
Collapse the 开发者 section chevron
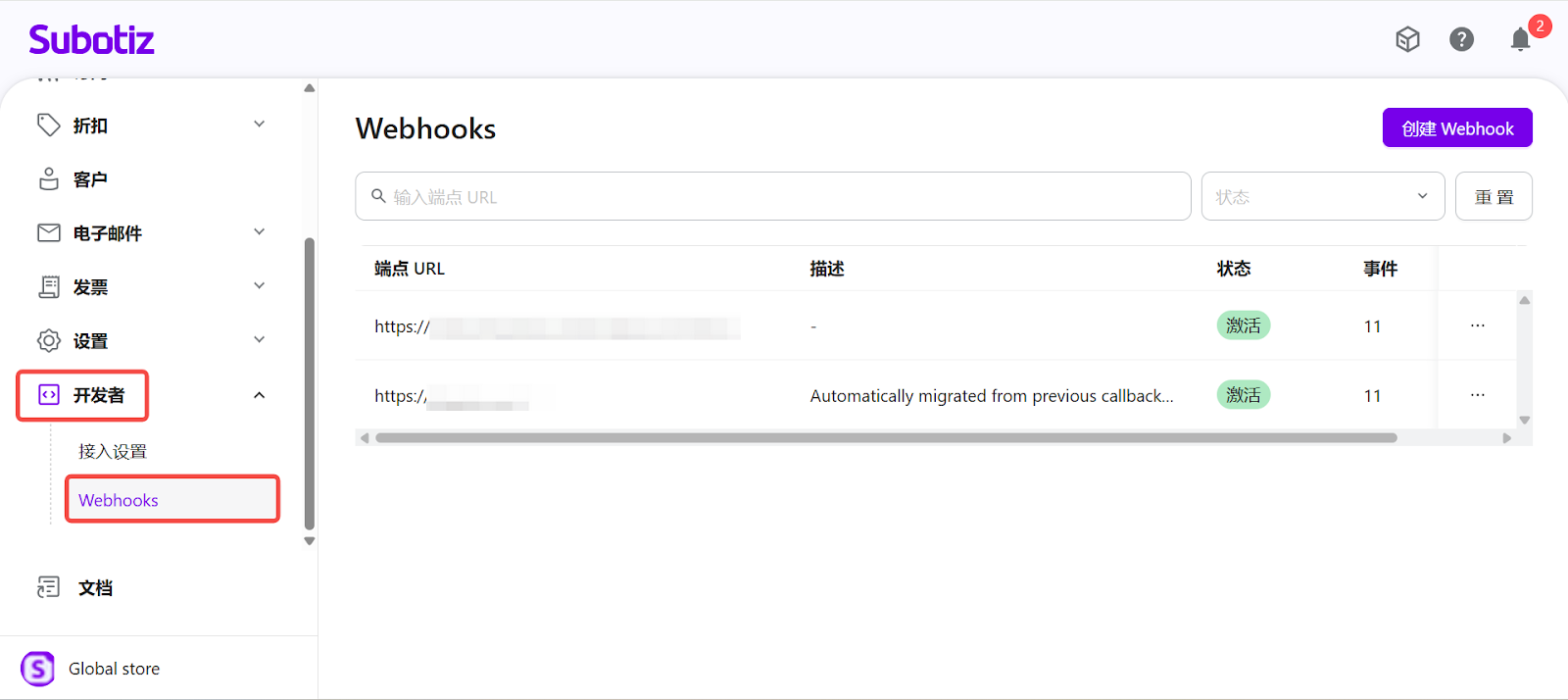(259, 395)
